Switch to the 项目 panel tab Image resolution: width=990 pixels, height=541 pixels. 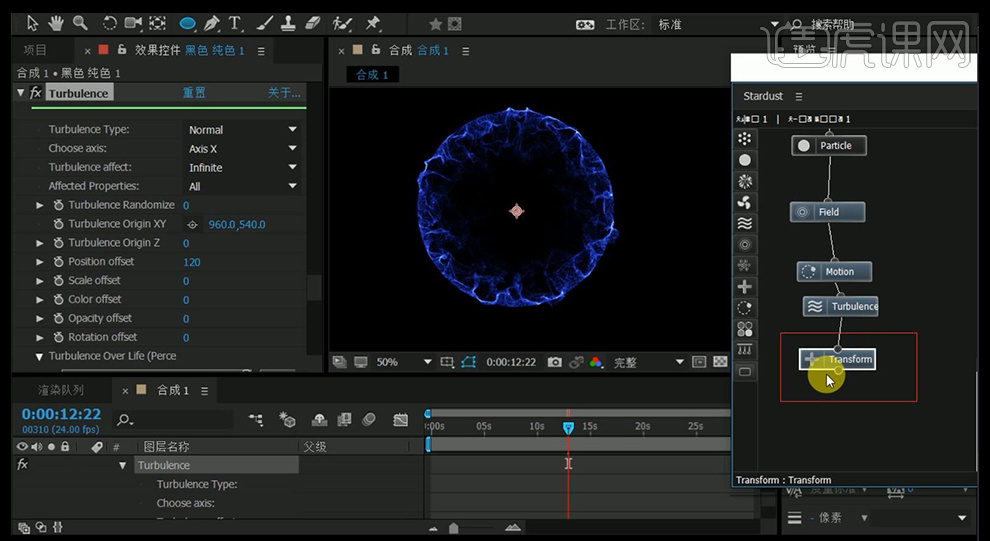[35, 50]
